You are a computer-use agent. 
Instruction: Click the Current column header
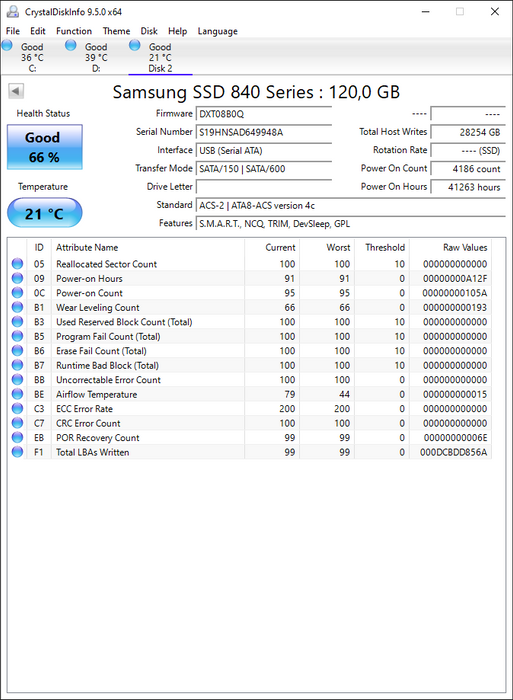[x=272, y=247]
